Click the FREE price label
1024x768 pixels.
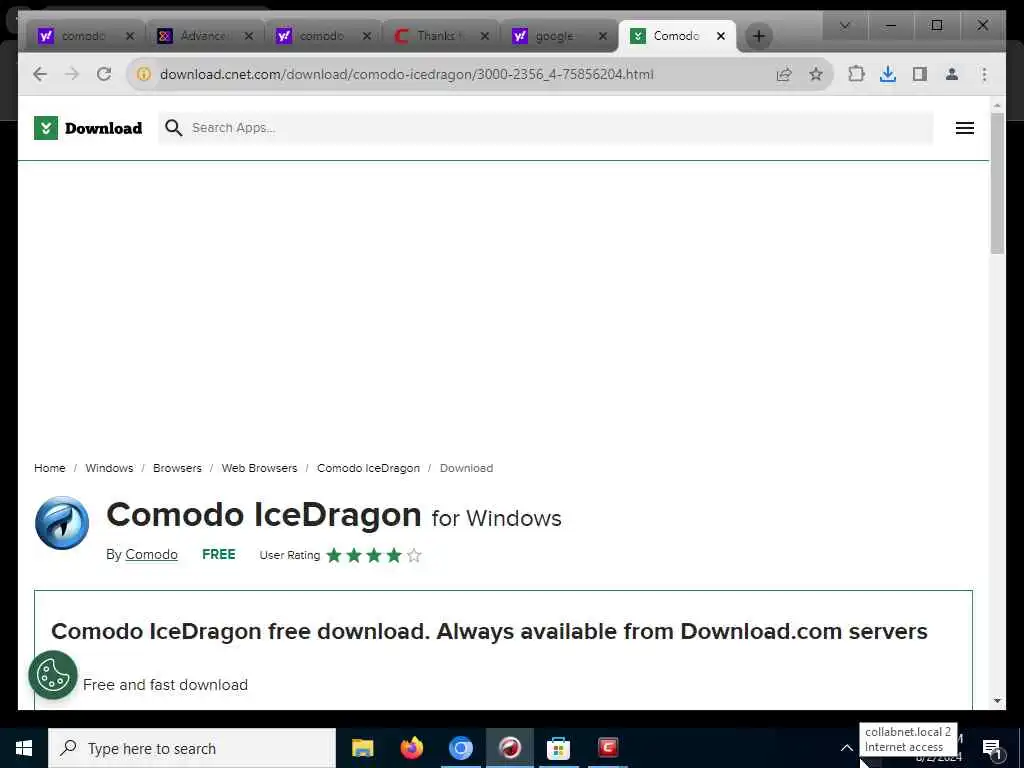219,554
